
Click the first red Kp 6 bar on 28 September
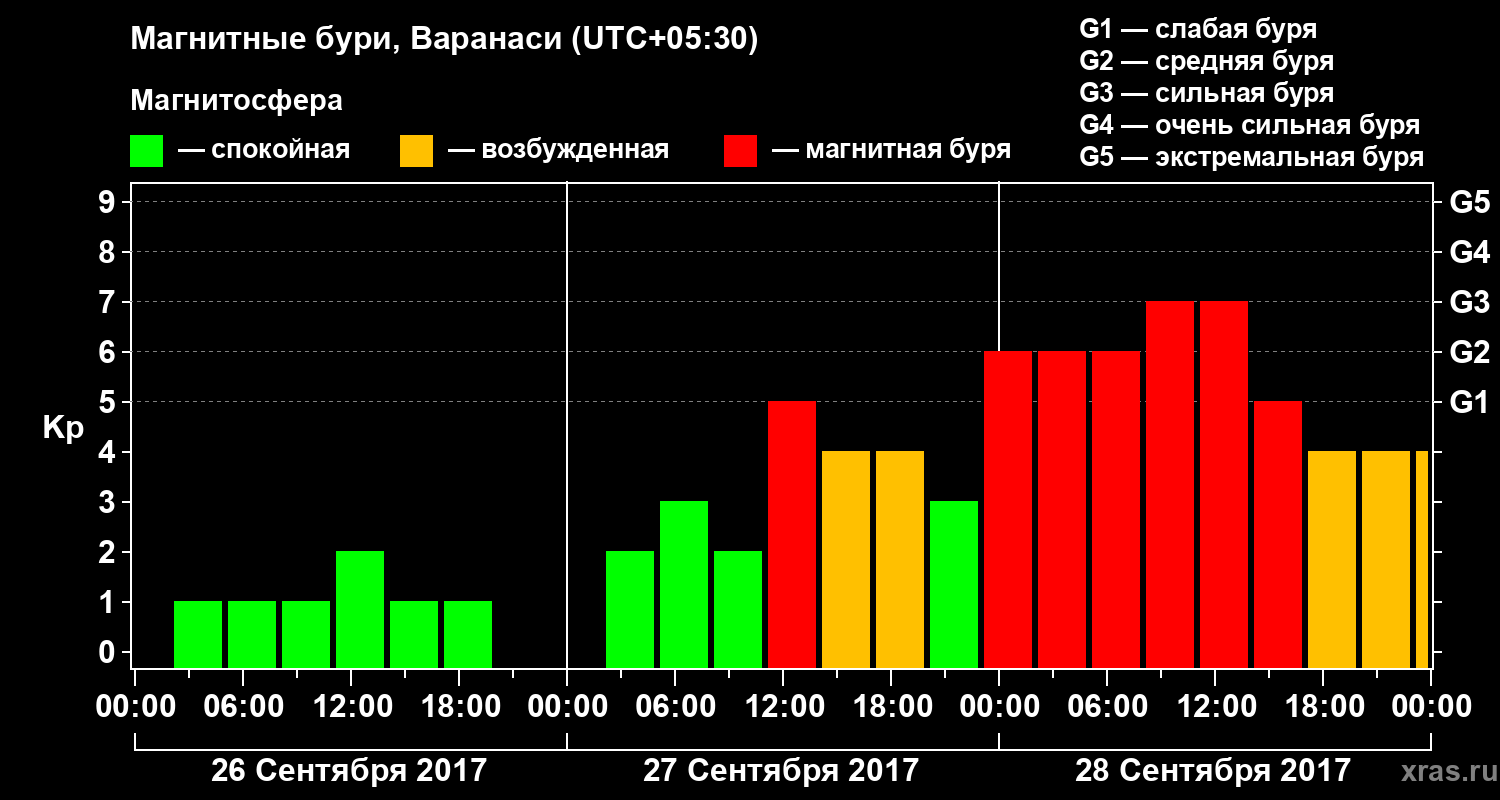[x=1008, y=509]
